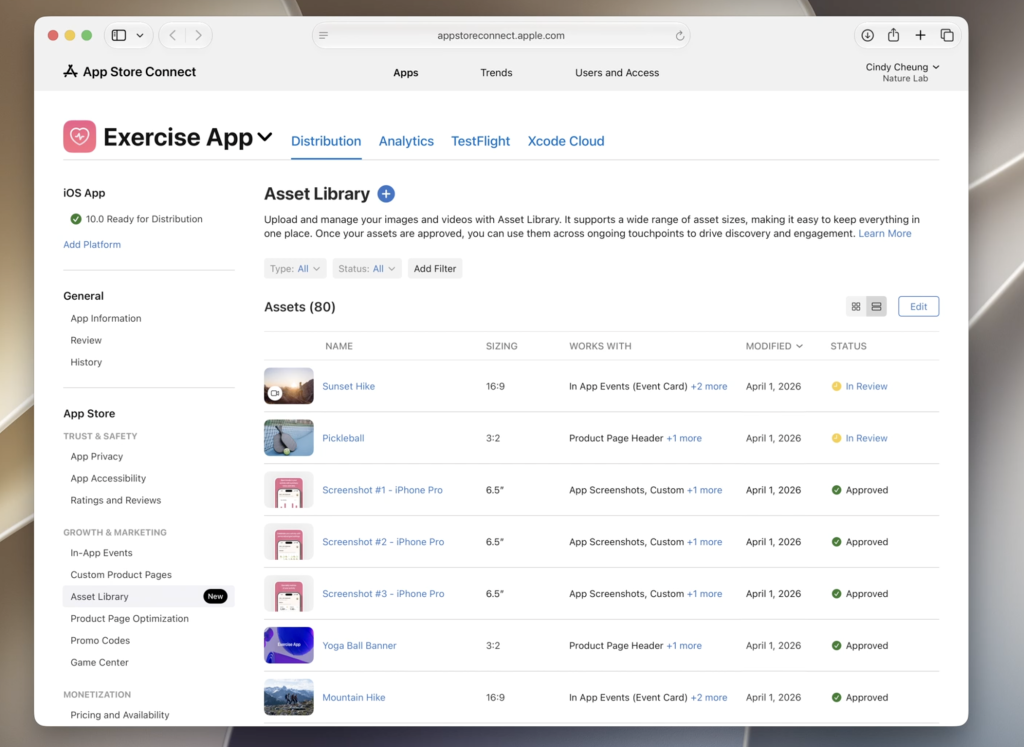Click the Edit button for assets
Viewport: 1024px width, 747px height.
tap(918, 306)
